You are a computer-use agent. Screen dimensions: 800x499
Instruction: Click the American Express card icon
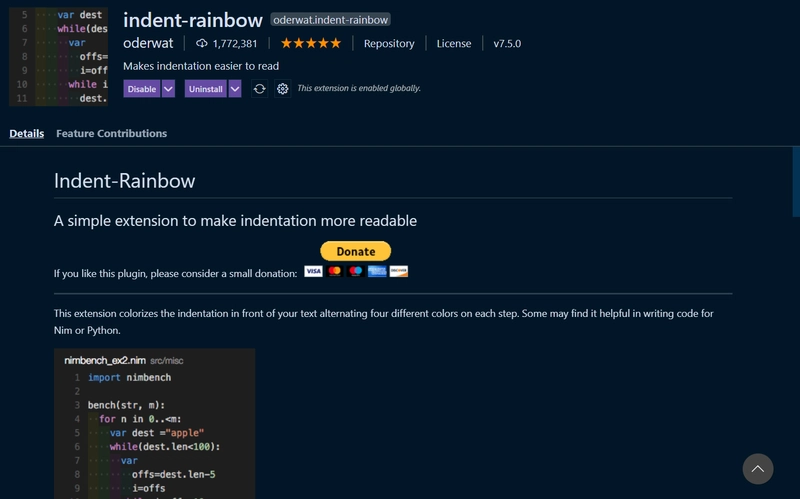click(x=377, y=271)
